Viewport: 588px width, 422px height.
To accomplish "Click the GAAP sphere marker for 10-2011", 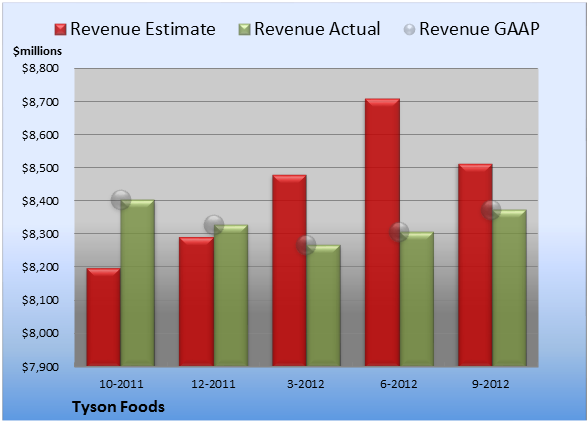I will [x=121, y=200].
